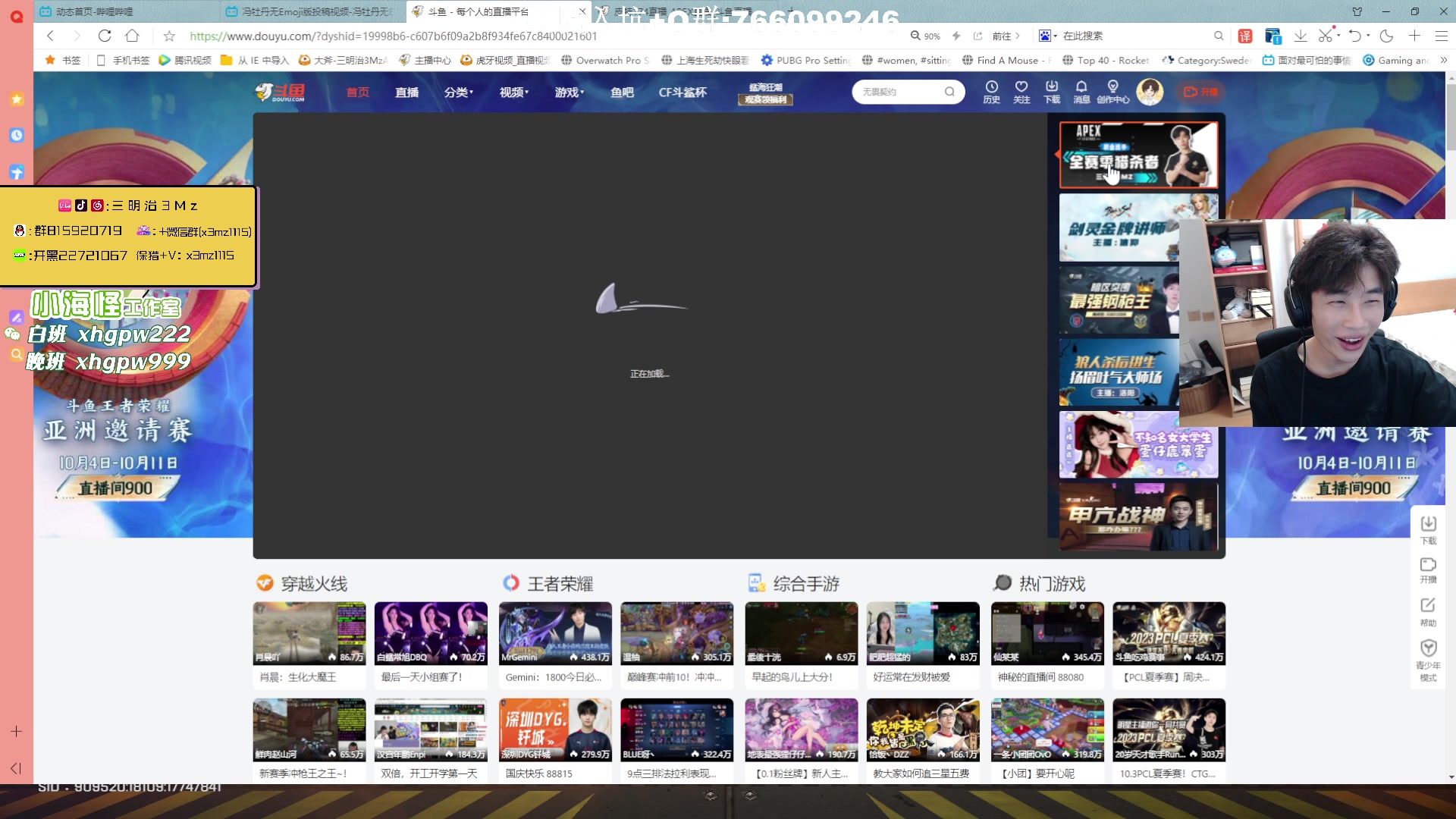Click the Douyu site search field

coord(899,92)
